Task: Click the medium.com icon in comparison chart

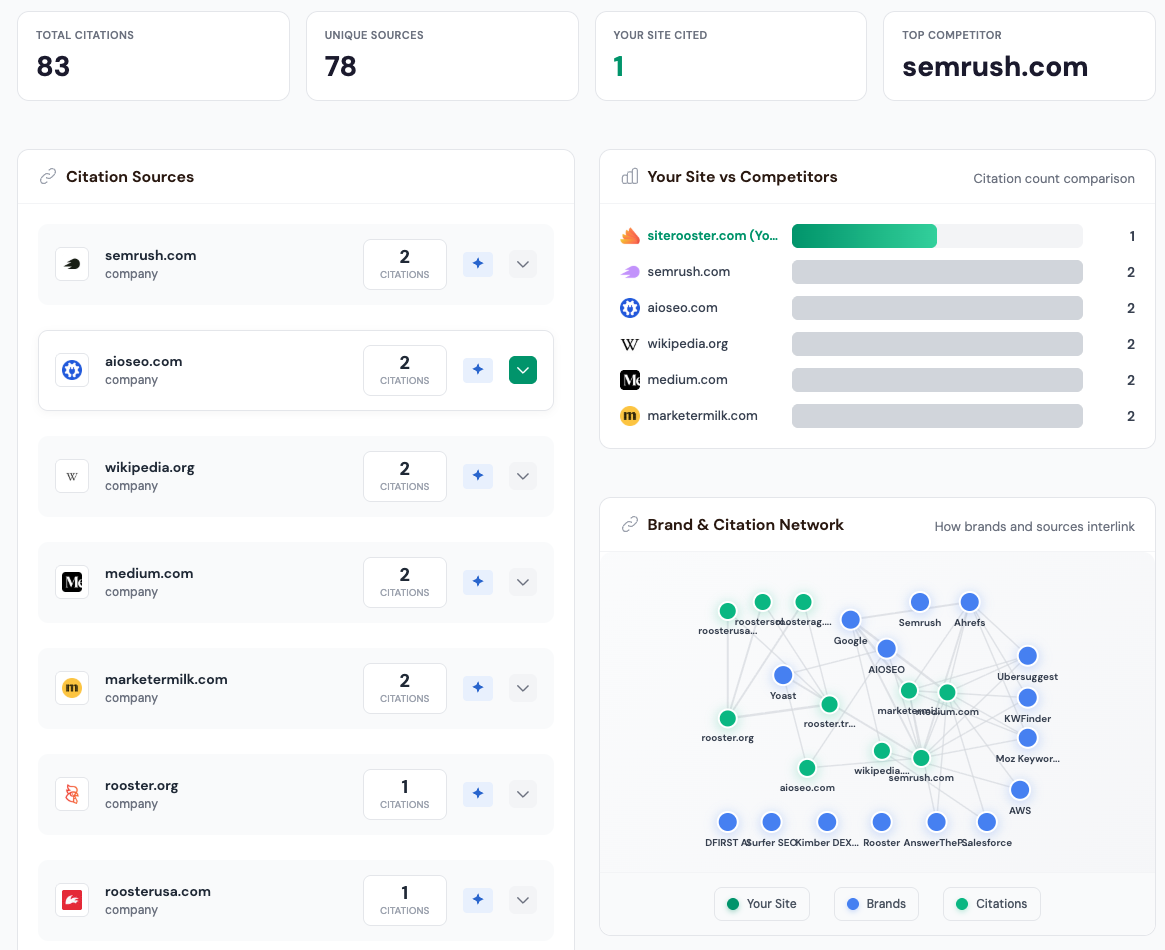Action: (x=630, y=380)
